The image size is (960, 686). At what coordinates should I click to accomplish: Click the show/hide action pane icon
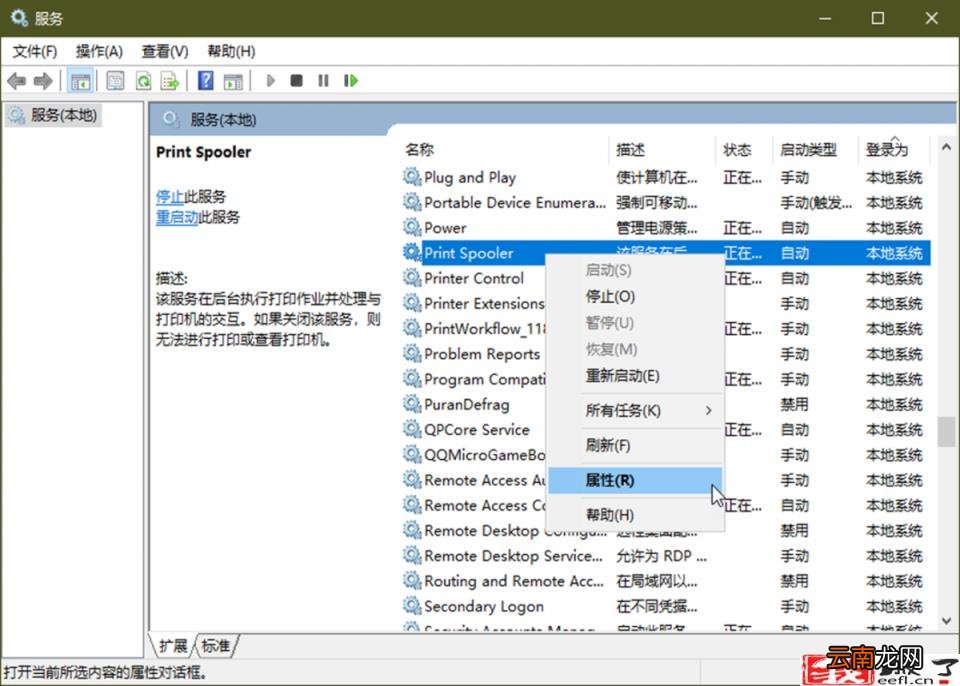[x=233, y=81]
